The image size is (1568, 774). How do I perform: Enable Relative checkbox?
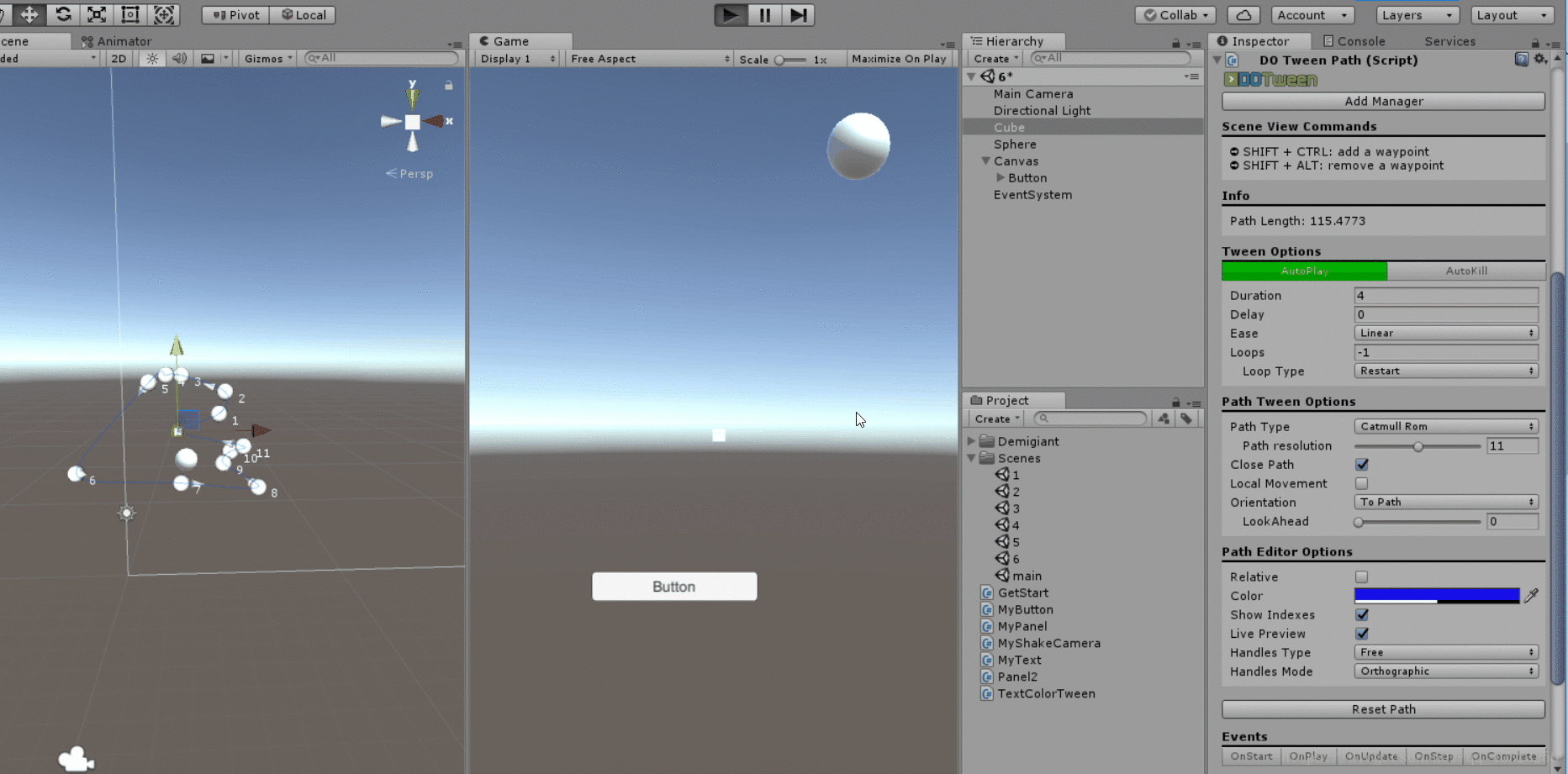click(x=1362, y=577)
